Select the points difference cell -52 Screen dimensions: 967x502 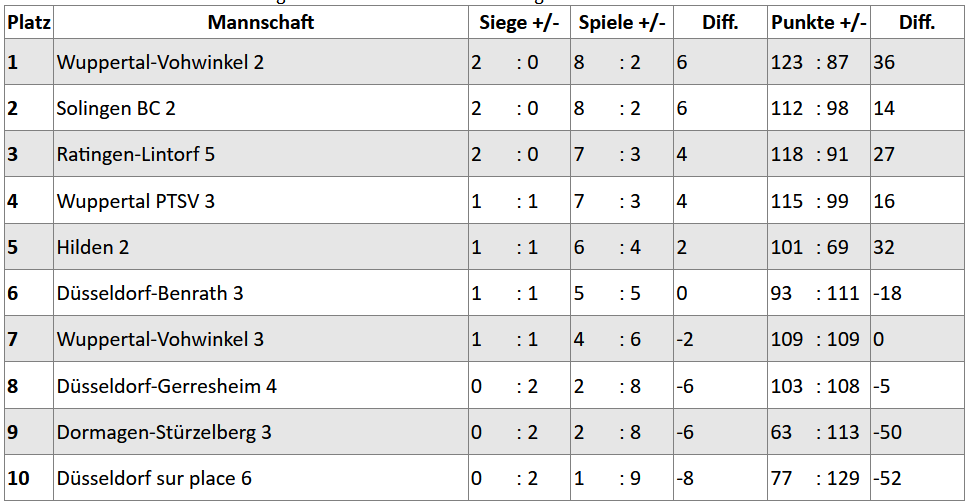pyautogui.click(x=918, y=478)
